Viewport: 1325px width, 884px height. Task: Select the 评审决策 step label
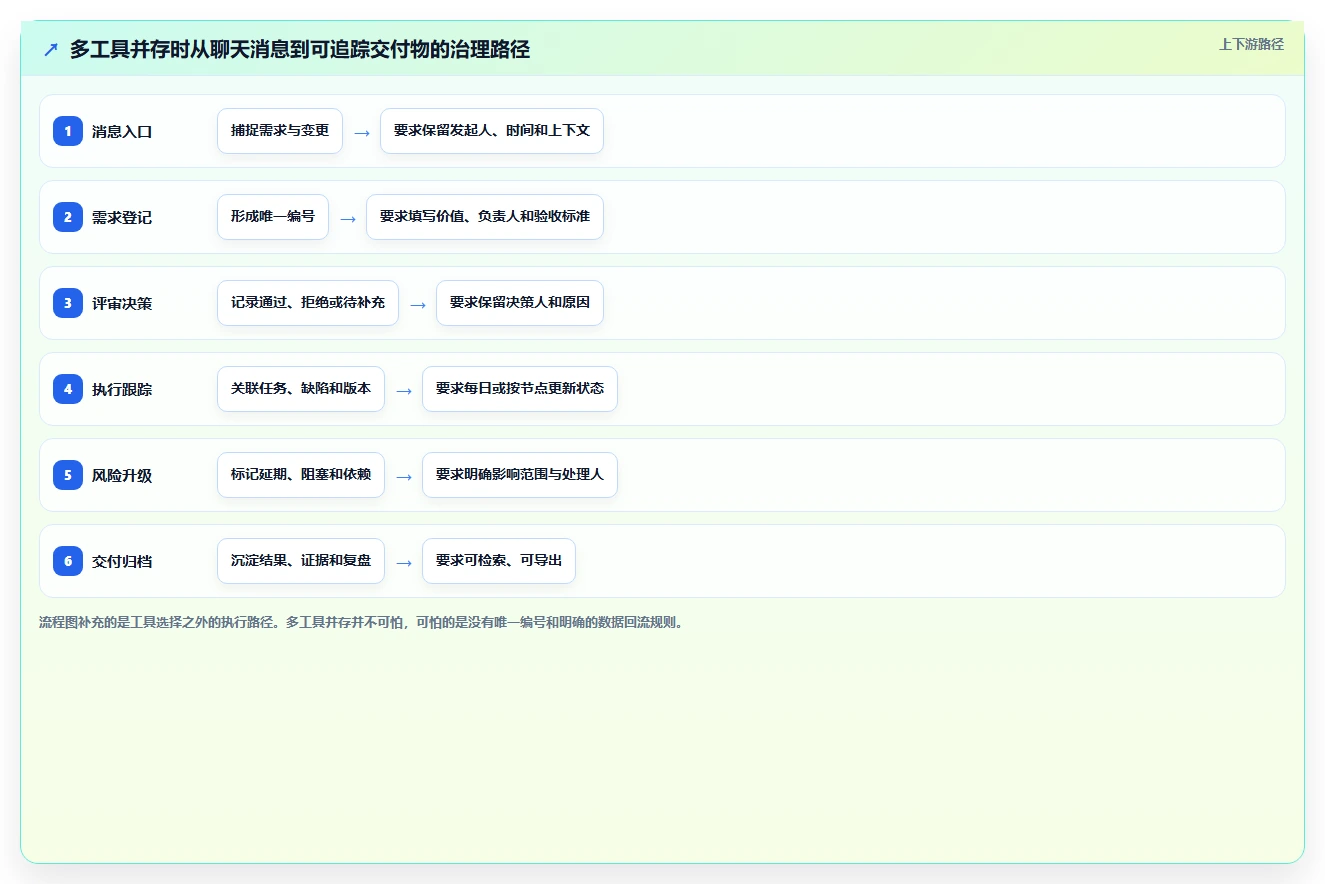coord(122,303)
